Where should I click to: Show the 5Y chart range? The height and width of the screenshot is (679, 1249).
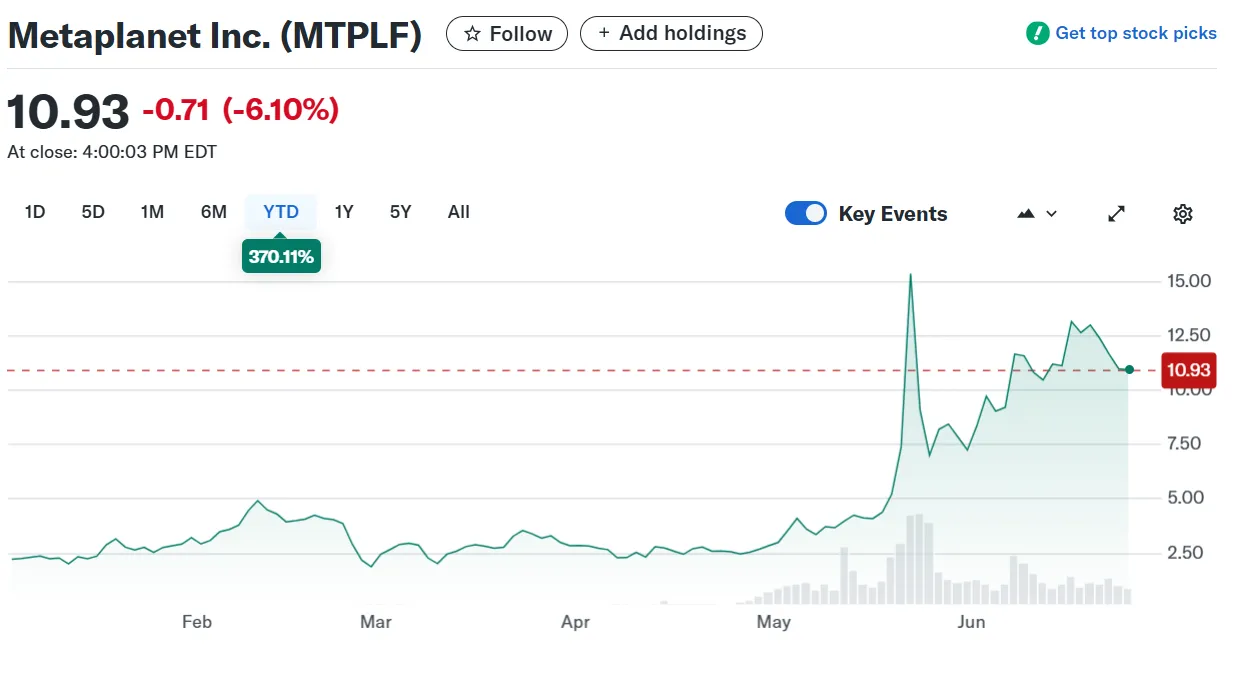coord(400,212)
